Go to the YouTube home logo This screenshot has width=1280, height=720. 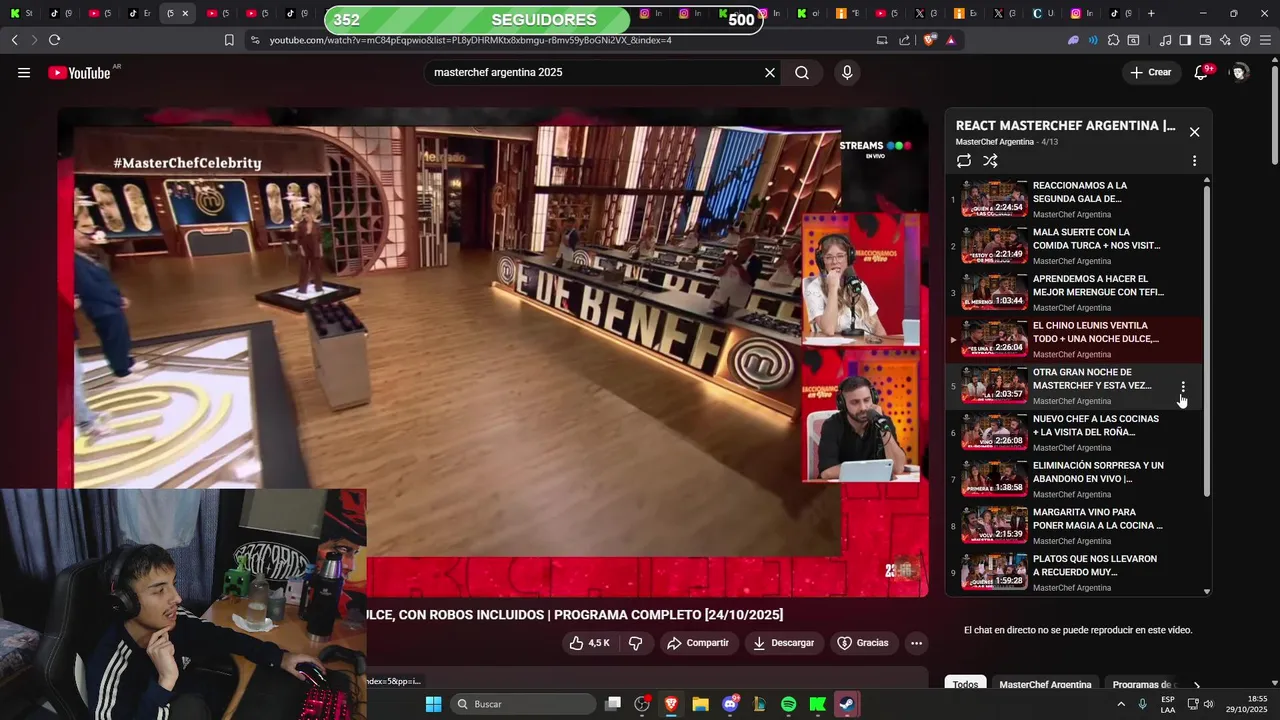(80, 73)
